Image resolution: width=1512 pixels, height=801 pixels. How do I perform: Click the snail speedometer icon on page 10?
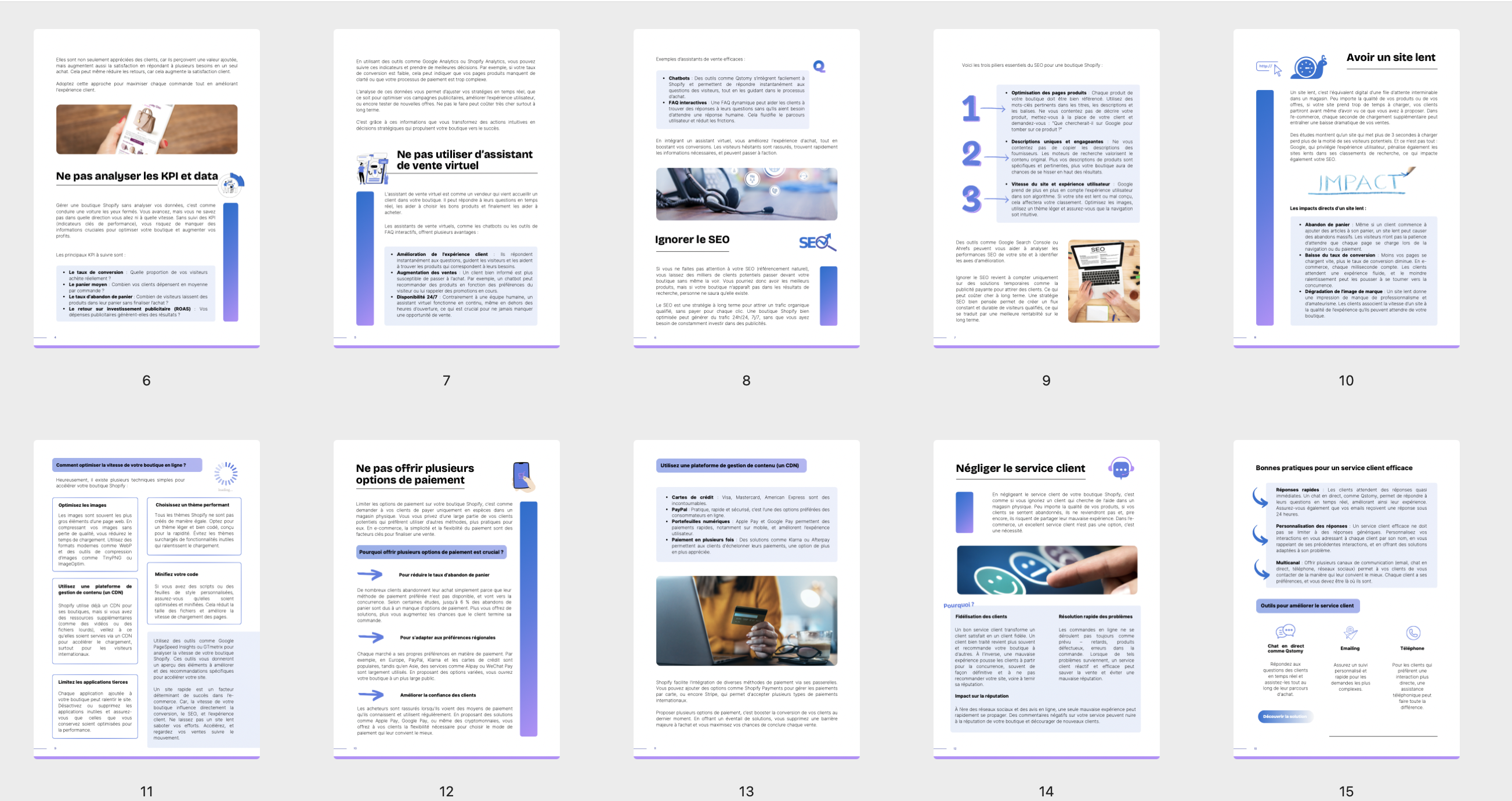(1309, 67)
